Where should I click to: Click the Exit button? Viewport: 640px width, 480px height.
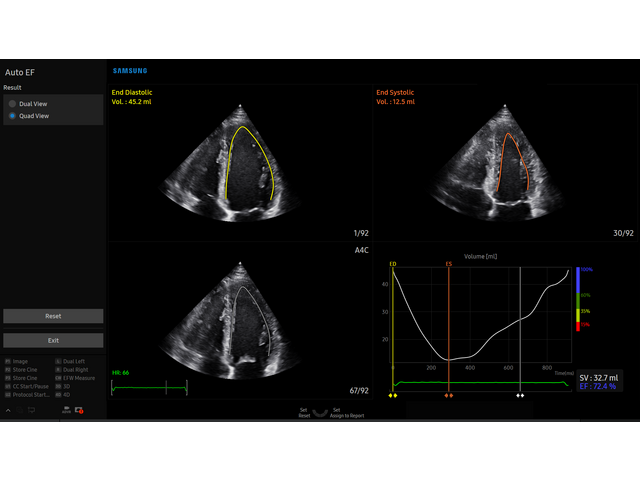click(x=53, y=340)
